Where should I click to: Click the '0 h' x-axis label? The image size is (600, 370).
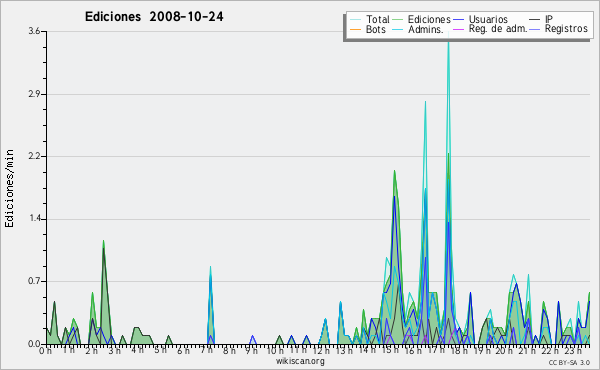point(45,350)
